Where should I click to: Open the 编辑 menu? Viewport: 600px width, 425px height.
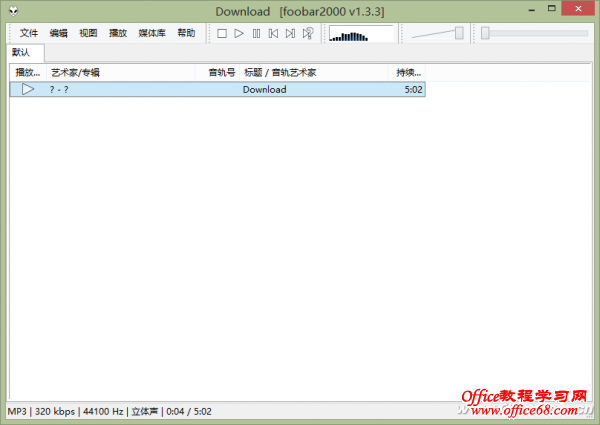coord(59,33)
